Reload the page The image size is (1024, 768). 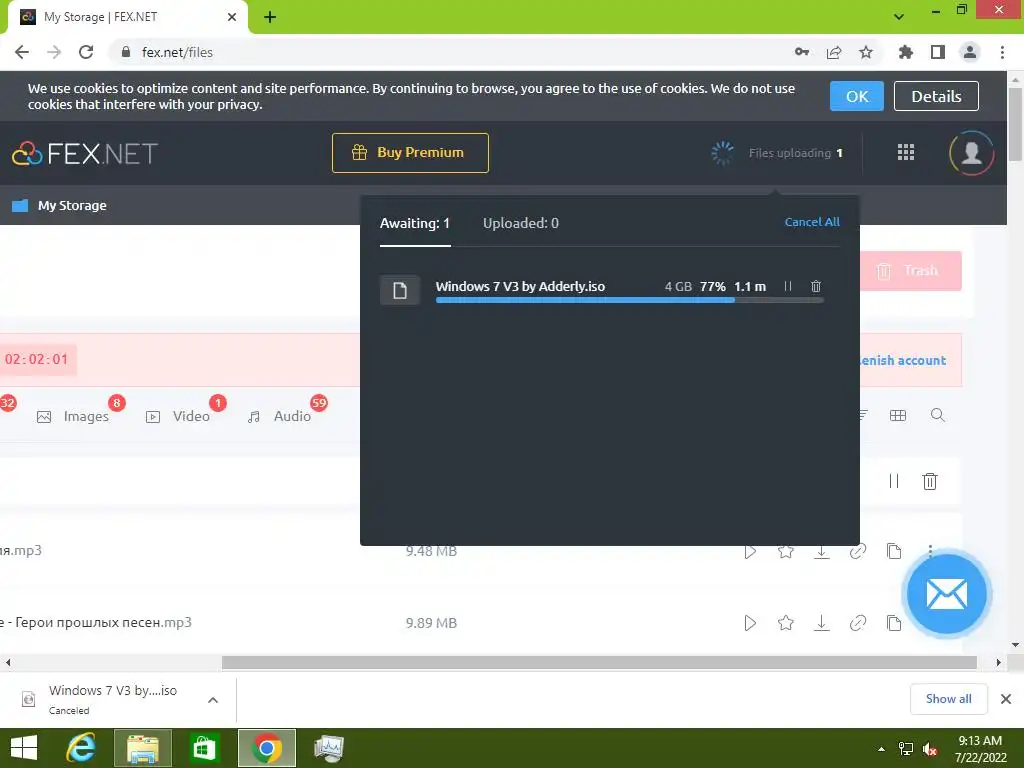point(86,52)
